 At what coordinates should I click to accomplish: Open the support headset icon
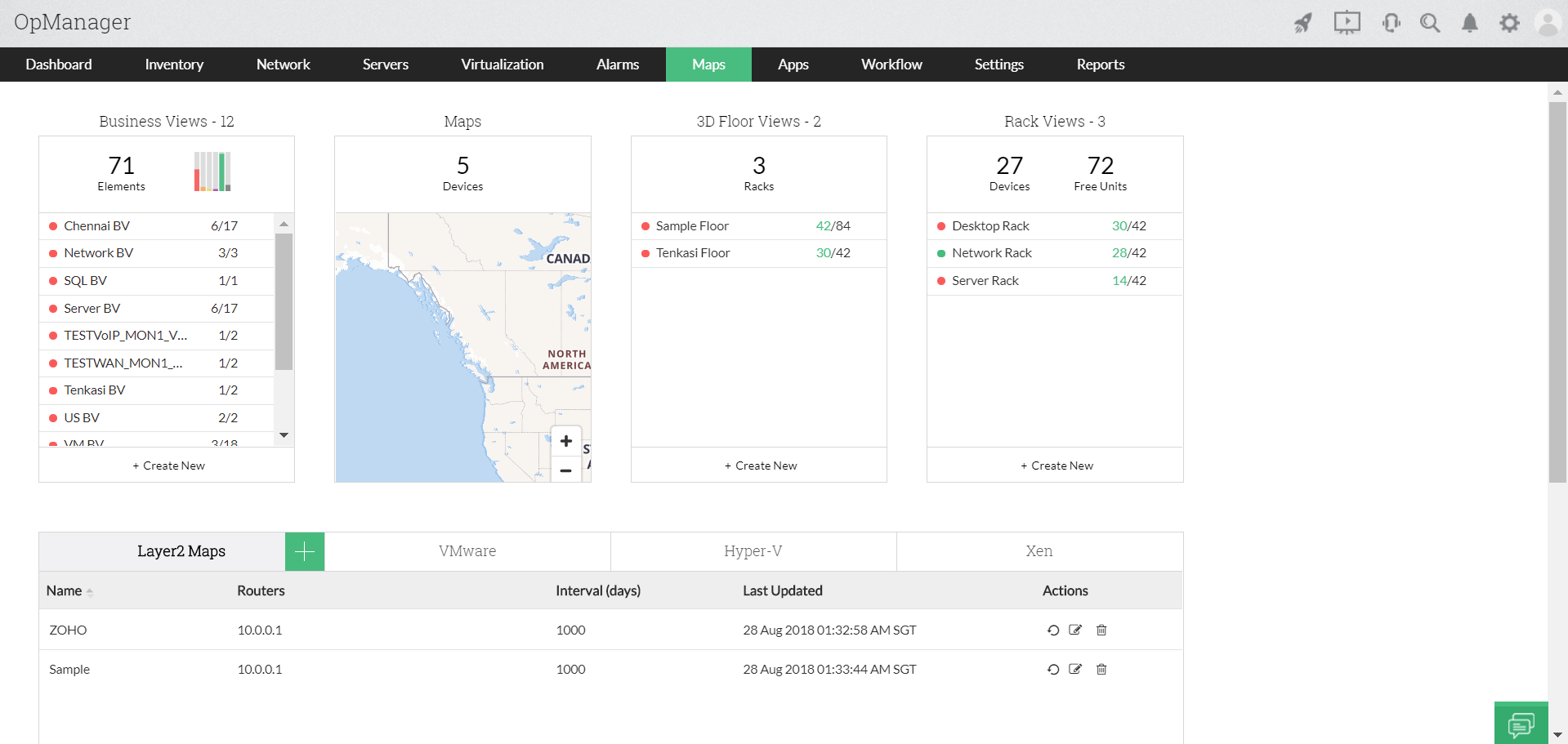pos(1391,23)
